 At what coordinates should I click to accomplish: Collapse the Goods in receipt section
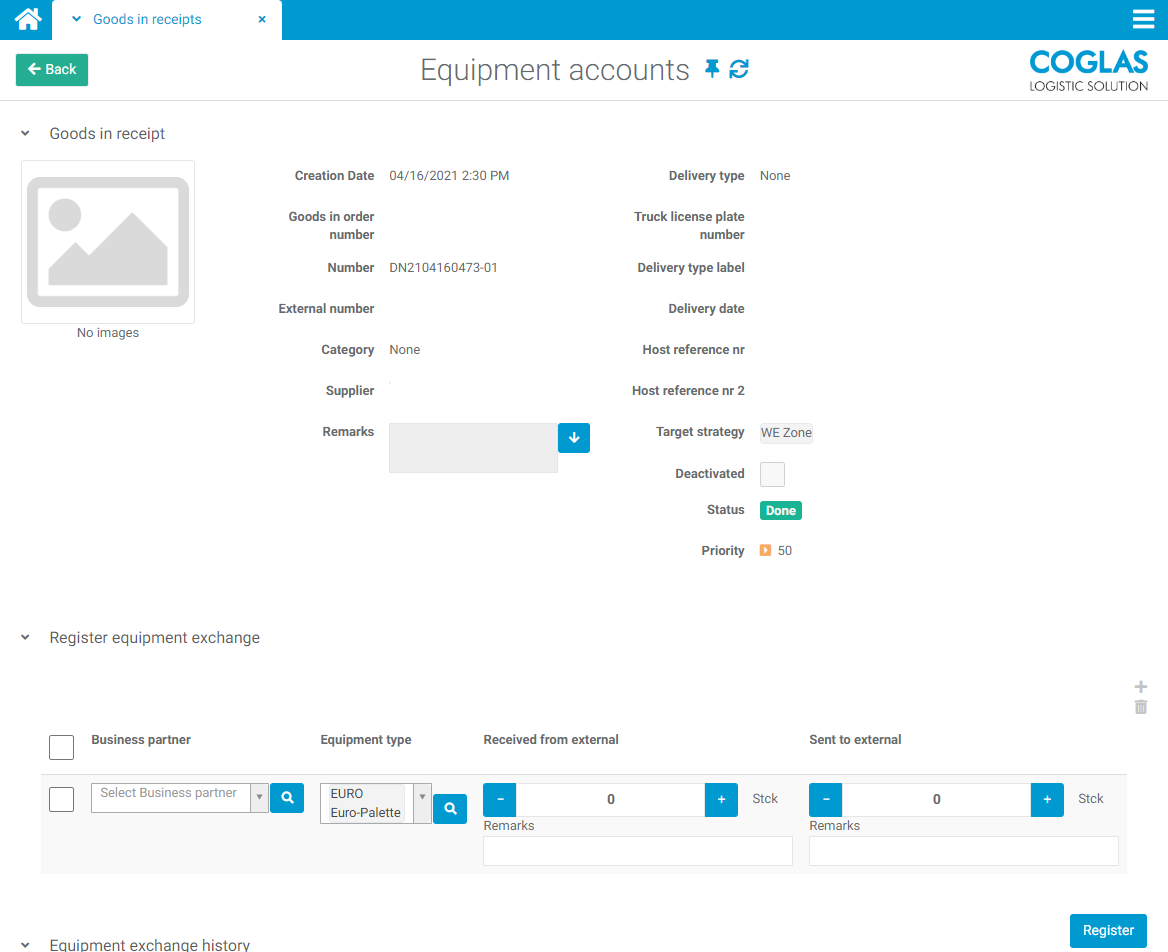(26, 134)
